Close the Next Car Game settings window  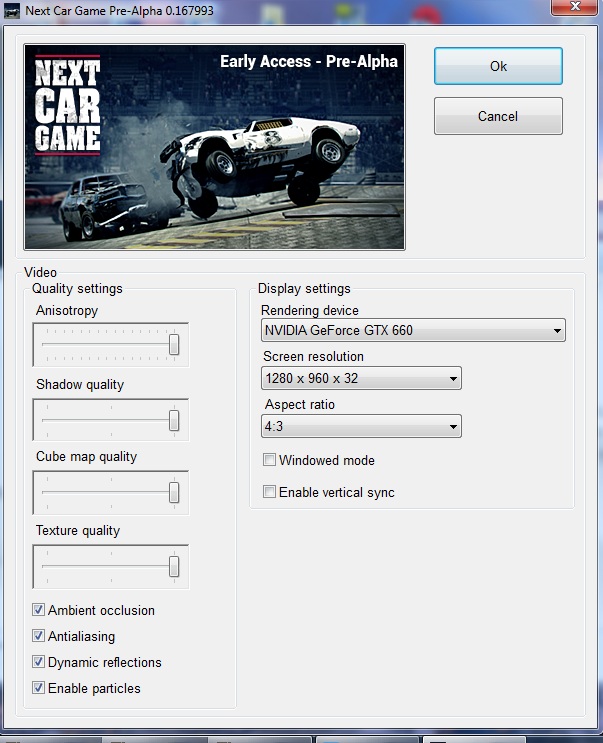pos(575,7)
